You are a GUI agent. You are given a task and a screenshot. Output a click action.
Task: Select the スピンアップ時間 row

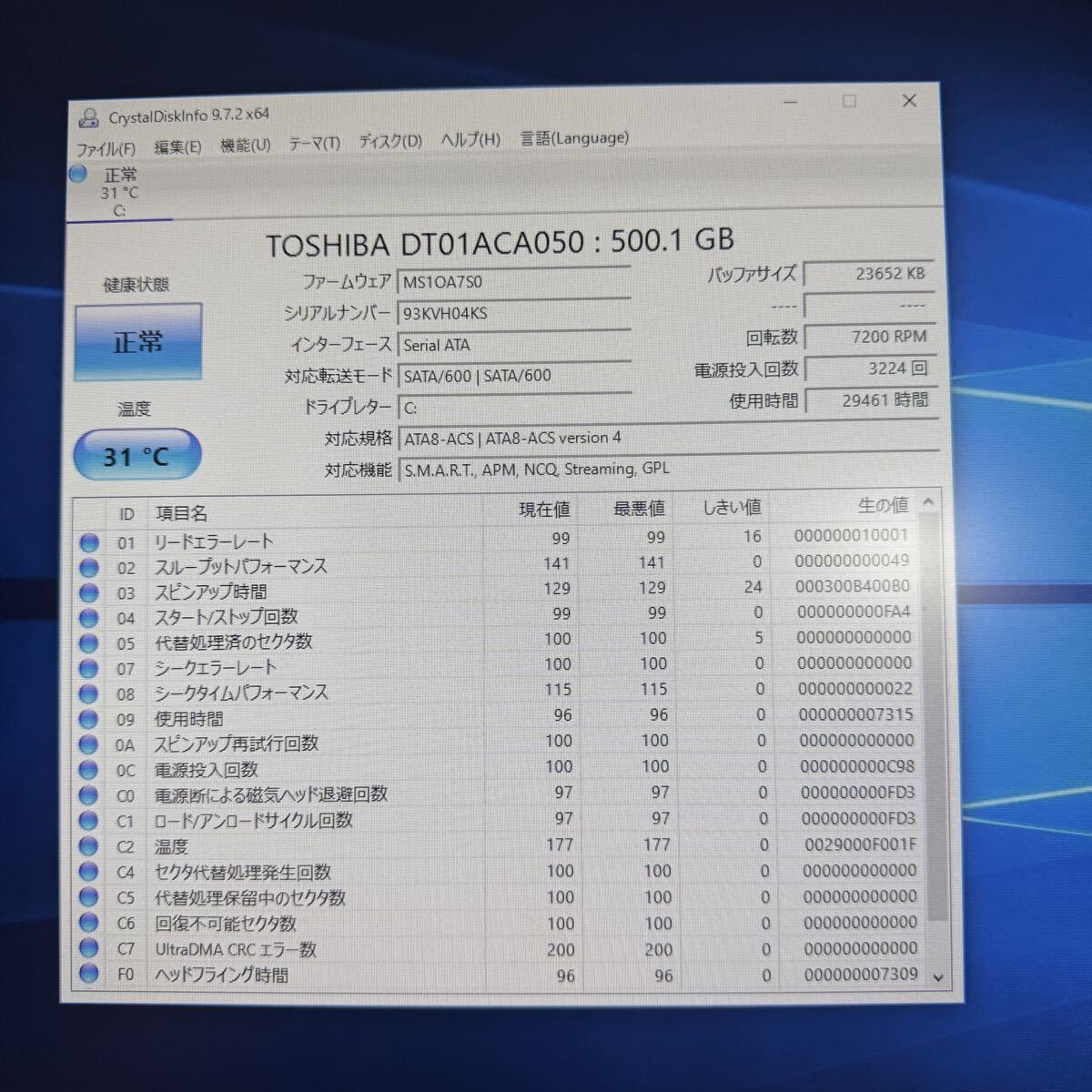click(497, 590)
